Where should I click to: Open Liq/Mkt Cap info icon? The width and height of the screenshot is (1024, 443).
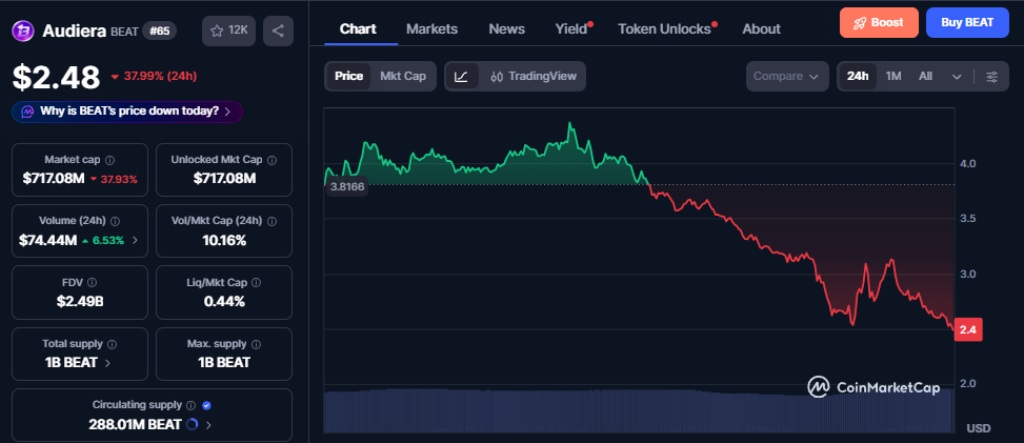coord(256,283)
